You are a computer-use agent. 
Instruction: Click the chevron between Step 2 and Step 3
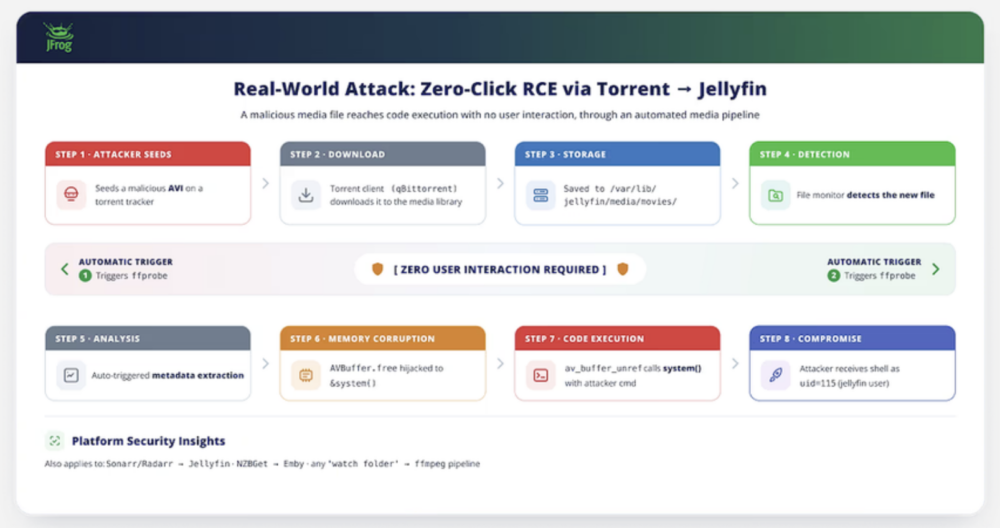click(500, 184)
